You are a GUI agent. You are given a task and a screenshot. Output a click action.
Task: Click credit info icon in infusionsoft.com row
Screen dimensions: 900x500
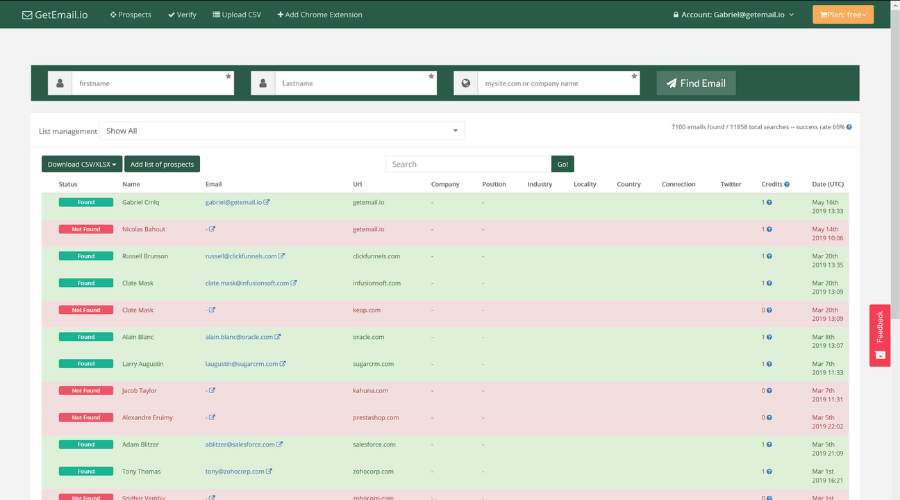pos(769,283)
